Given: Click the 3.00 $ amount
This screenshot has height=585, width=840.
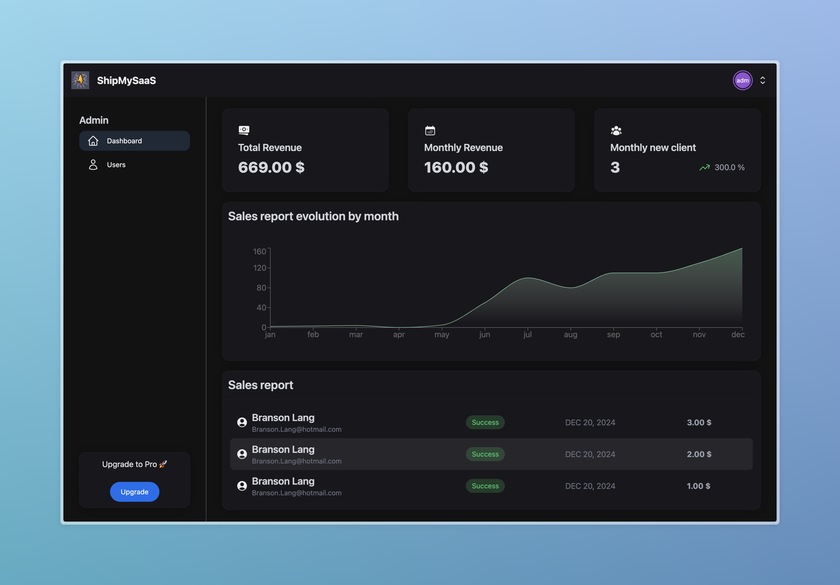Looking at the screenshot, I should (x=699, y=423).
